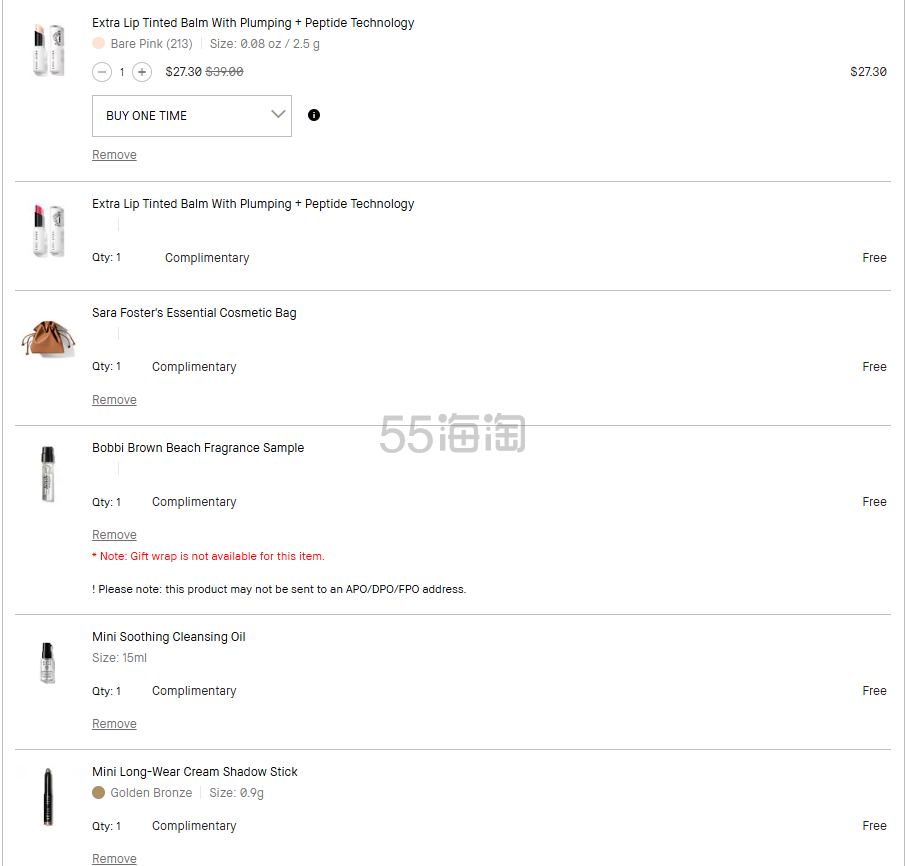Open the first Extra Lip Tinted Balm title
The width and height of the screenshot is (906, 866).
click(253, 23)
